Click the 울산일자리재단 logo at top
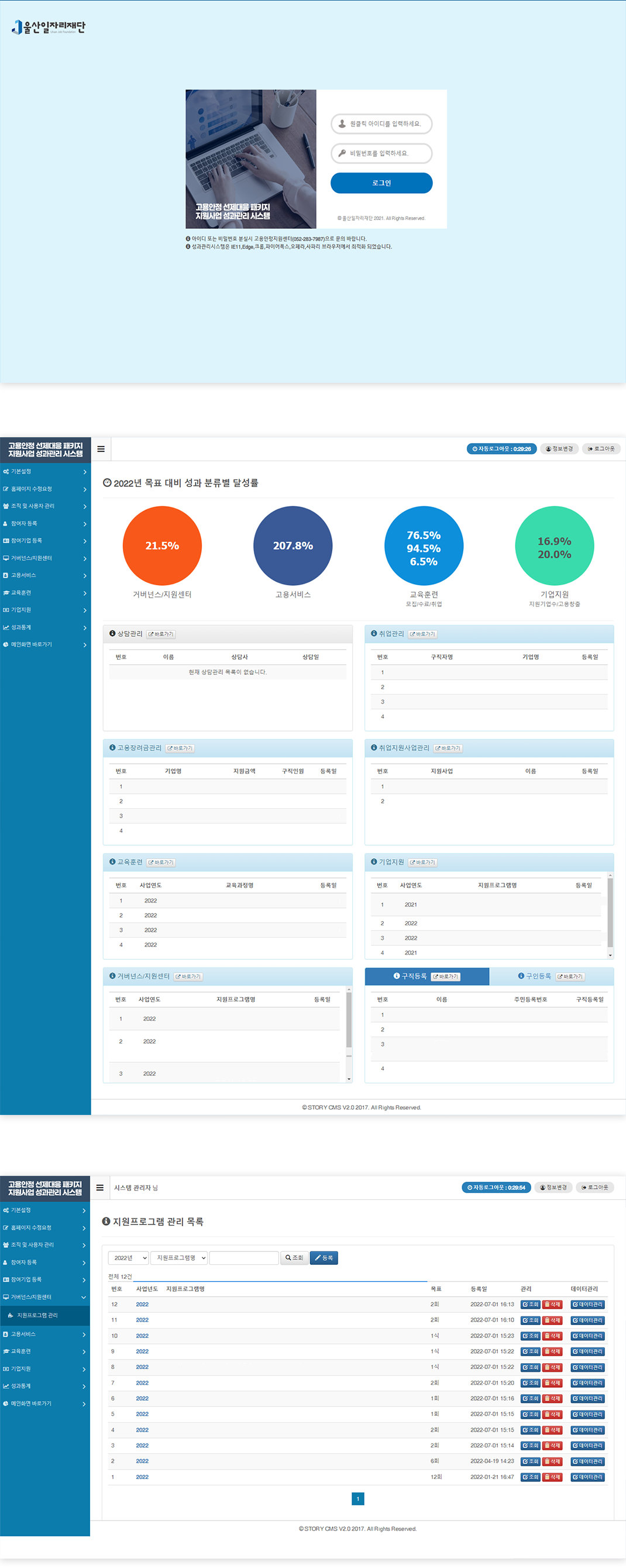This screenshot has height=1568, width=626. click(x=49, y=27)
